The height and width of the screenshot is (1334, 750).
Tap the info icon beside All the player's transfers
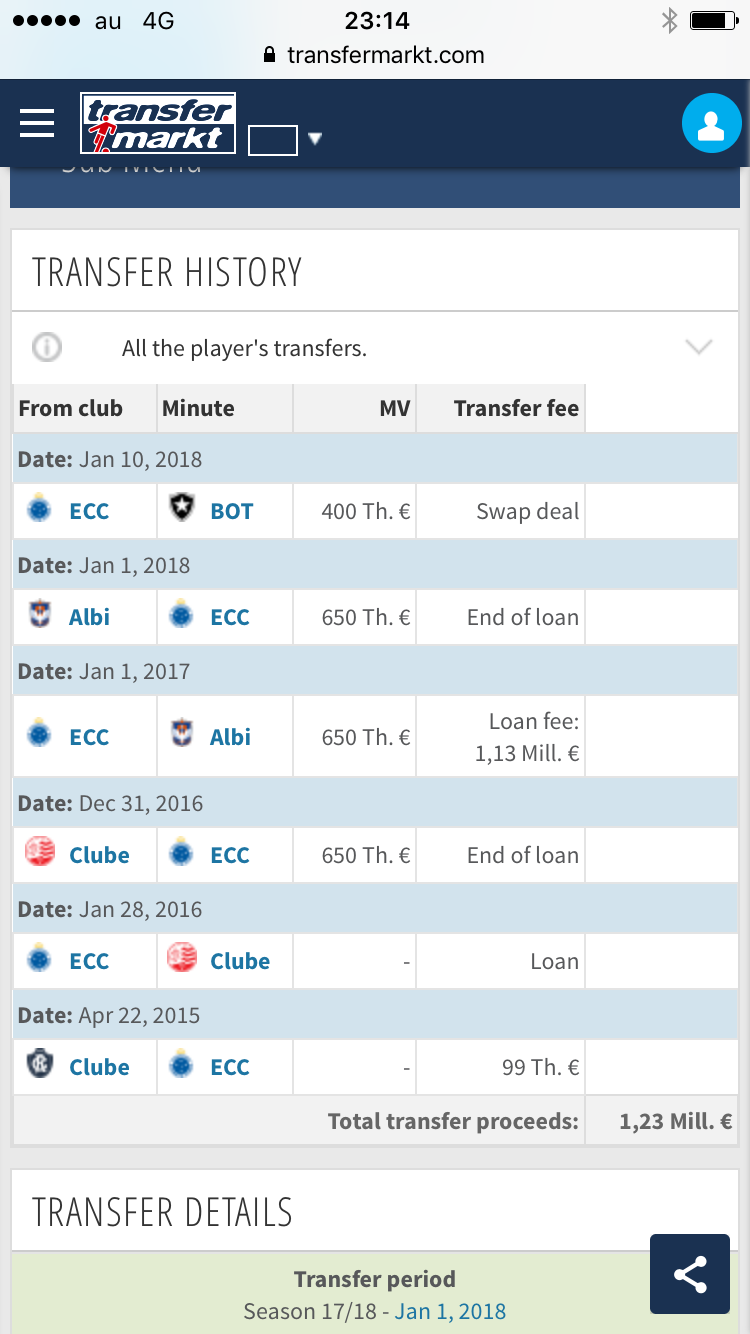tap(47, 348)
